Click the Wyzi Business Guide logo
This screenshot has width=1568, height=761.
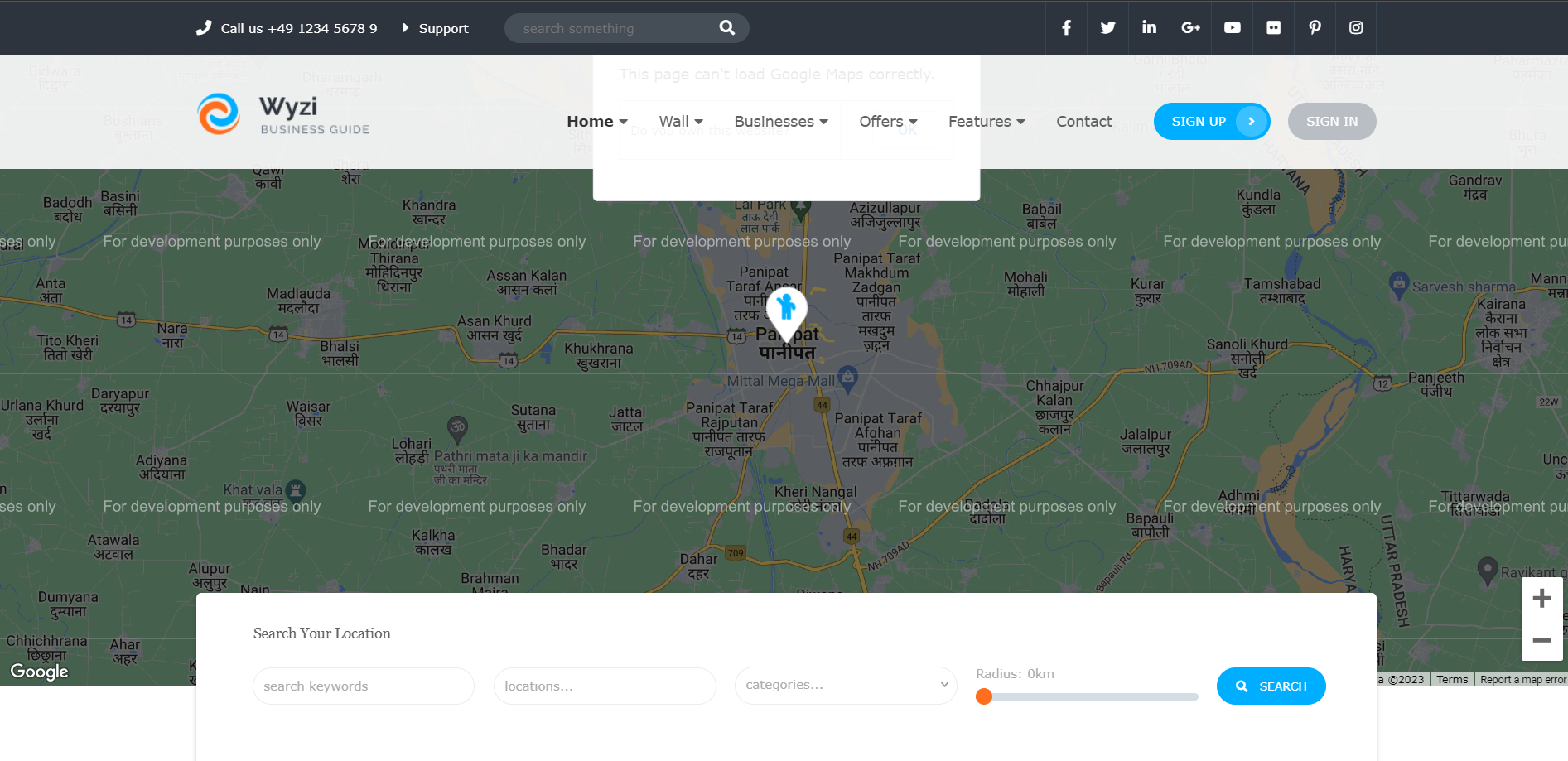point(283,114)
